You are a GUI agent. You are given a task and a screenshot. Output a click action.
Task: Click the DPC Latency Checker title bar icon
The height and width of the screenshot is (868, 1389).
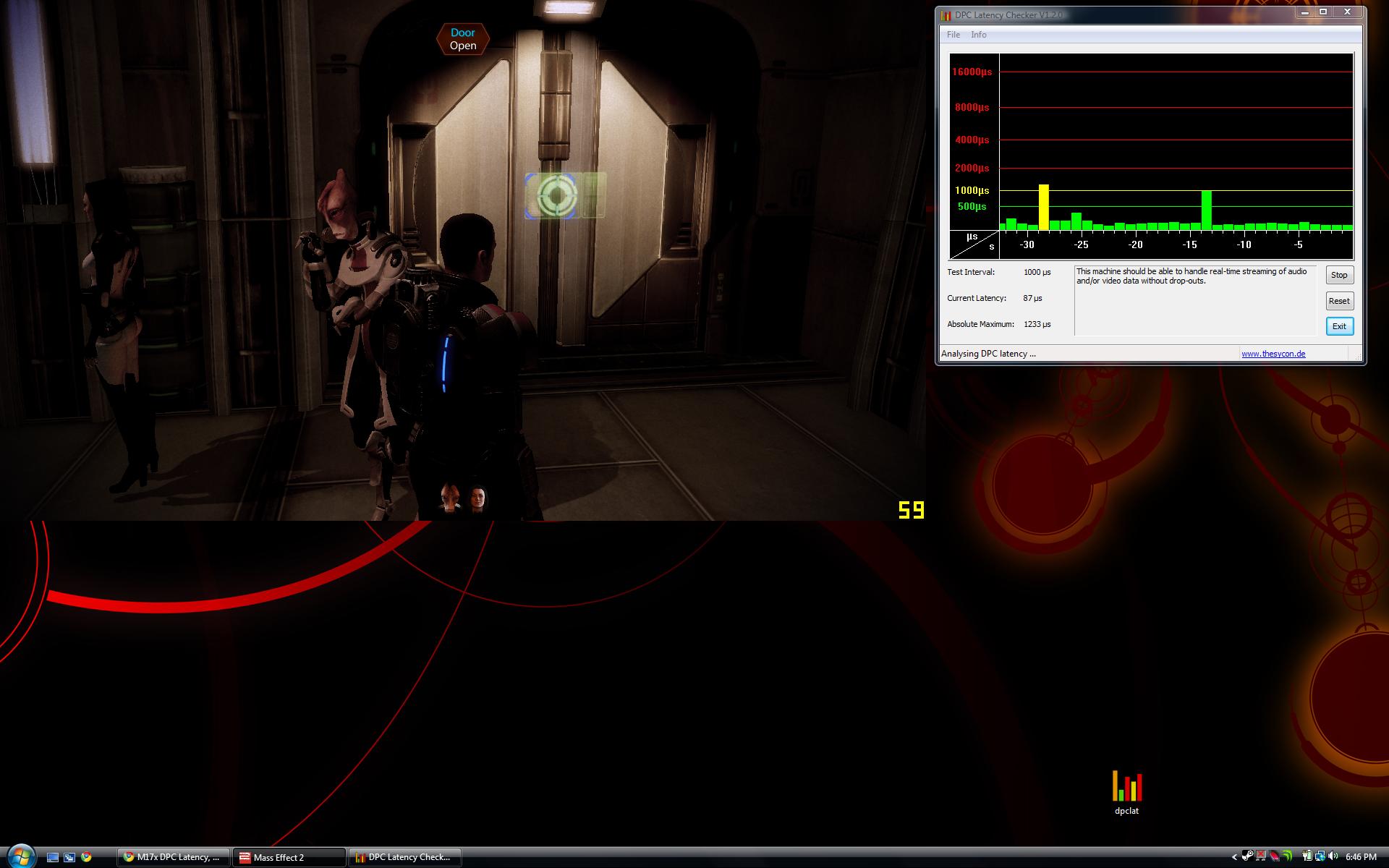946,14
